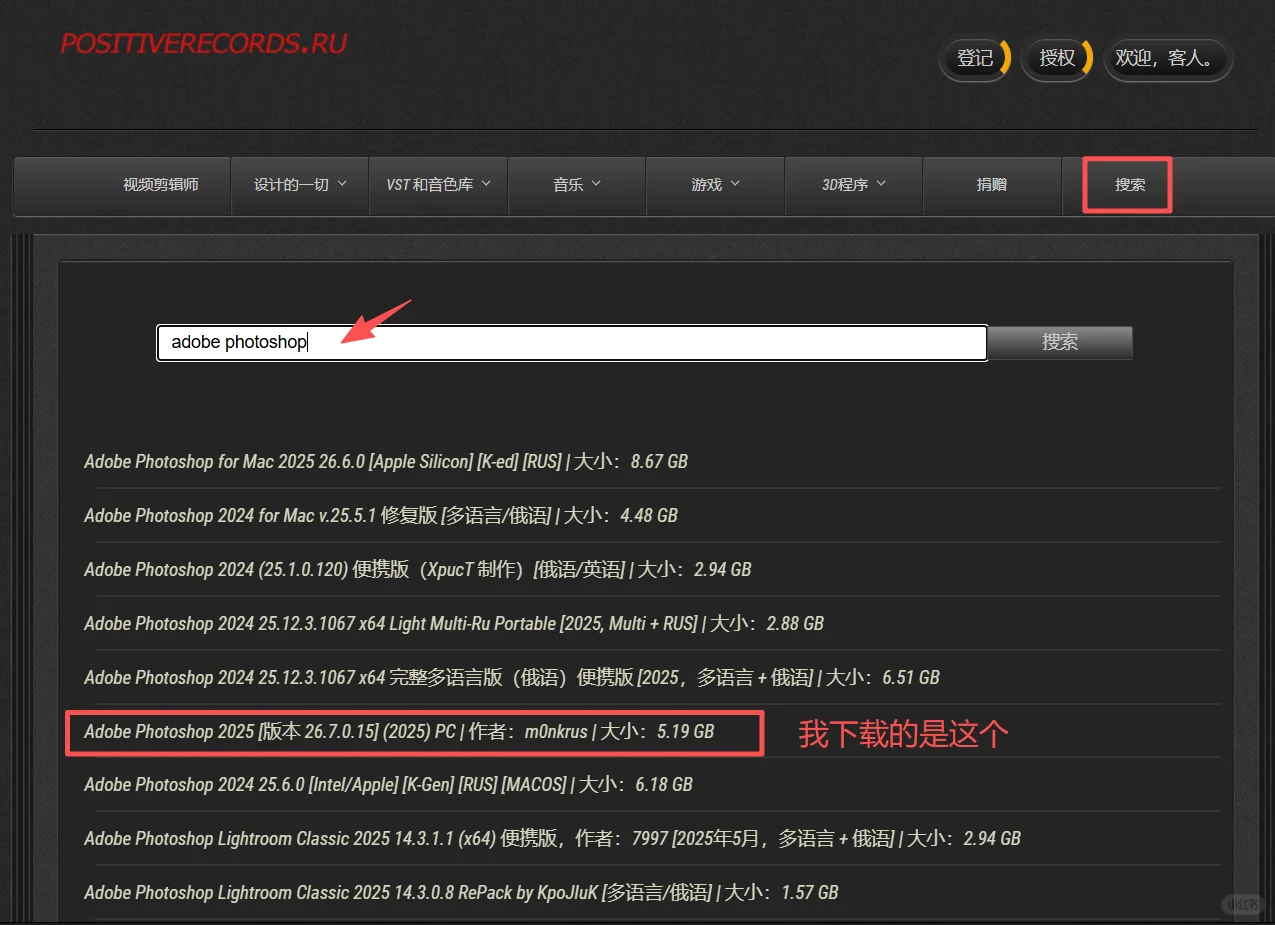
Task: Open the POSITIVERECORDS.RU site logo
Action: pos(203,43)
